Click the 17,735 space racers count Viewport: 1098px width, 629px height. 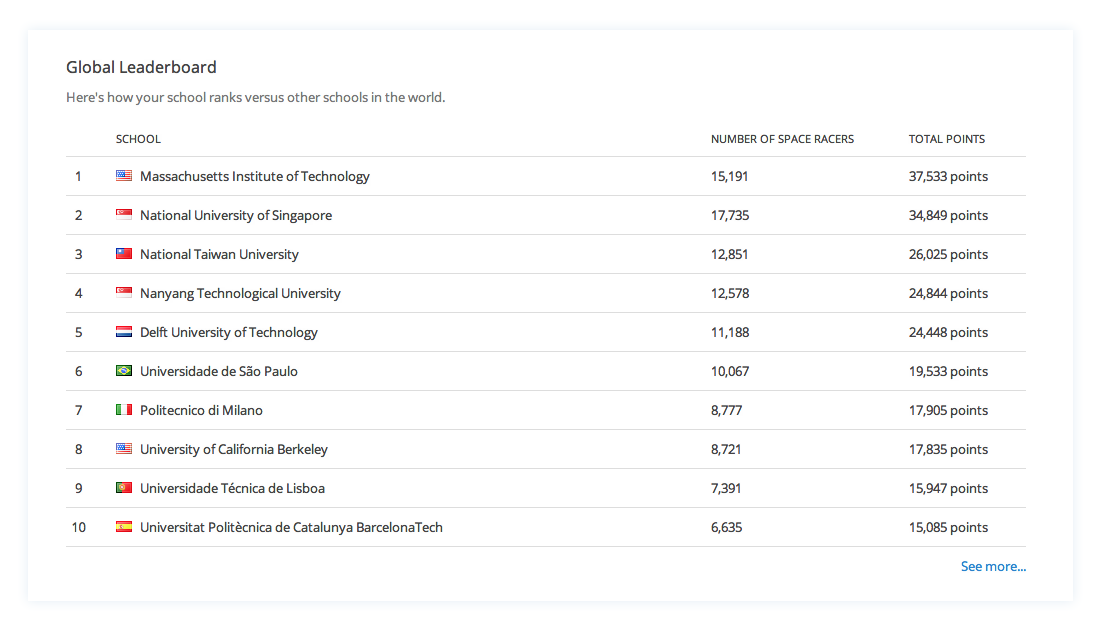(x=730, y=215)
